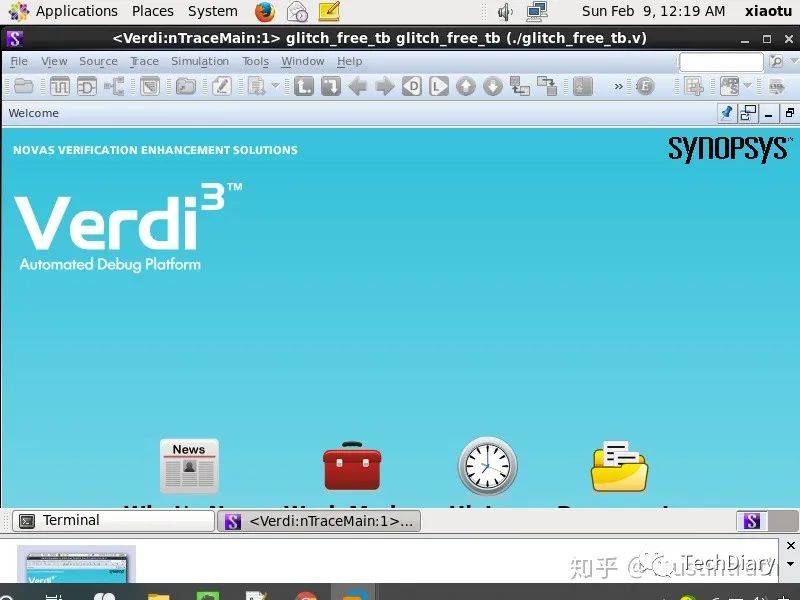Open the mail envelope panel icon
800x600 pixels.
pyautogui.click(x=297, y=11)
